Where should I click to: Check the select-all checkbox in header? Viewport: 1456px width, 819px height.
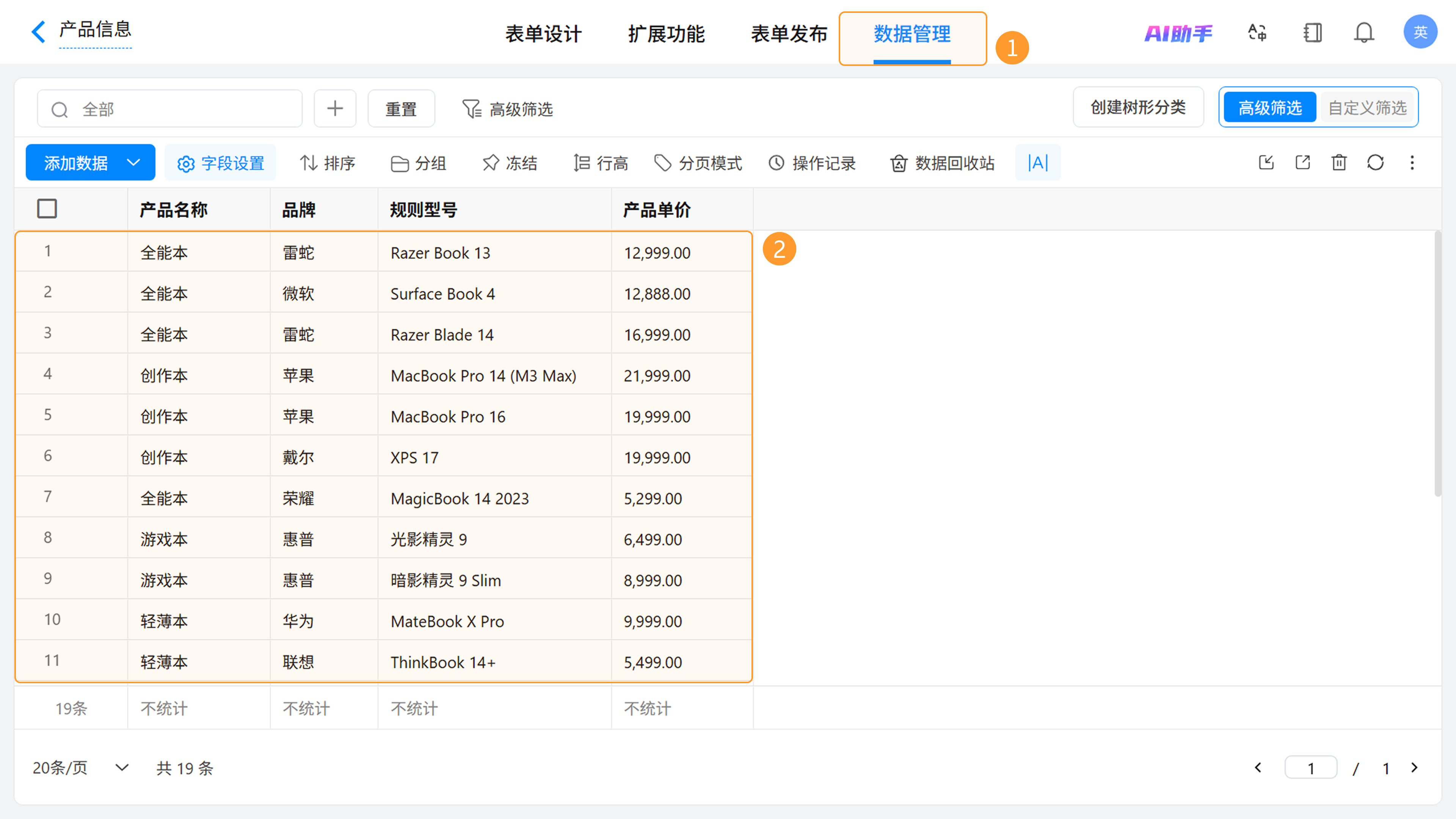(47, 209)
